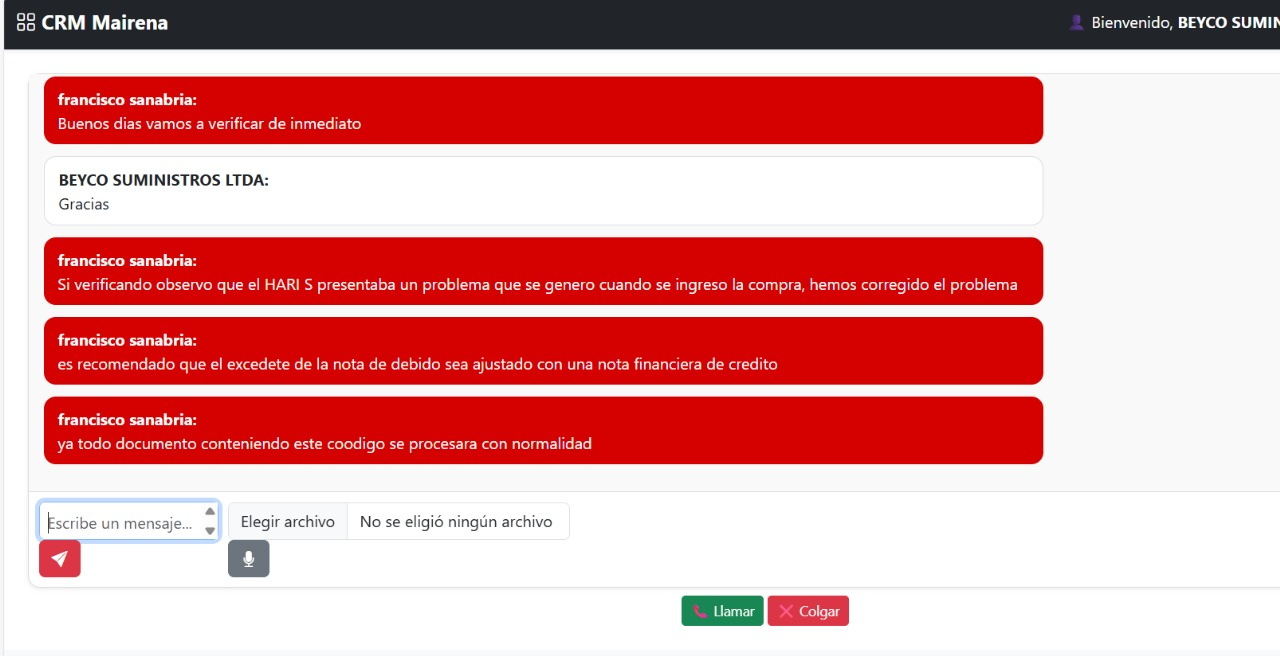Screen dimensions: 1280x656
Task: Click the user avatar icon beside Bienvenido
Action: coord(1076,22)
